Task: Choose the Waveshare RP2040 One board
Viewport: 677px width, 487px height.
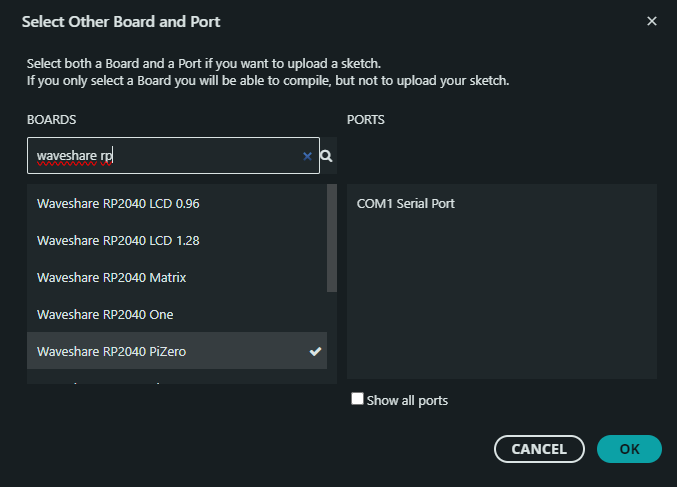Action: [177, 315]
